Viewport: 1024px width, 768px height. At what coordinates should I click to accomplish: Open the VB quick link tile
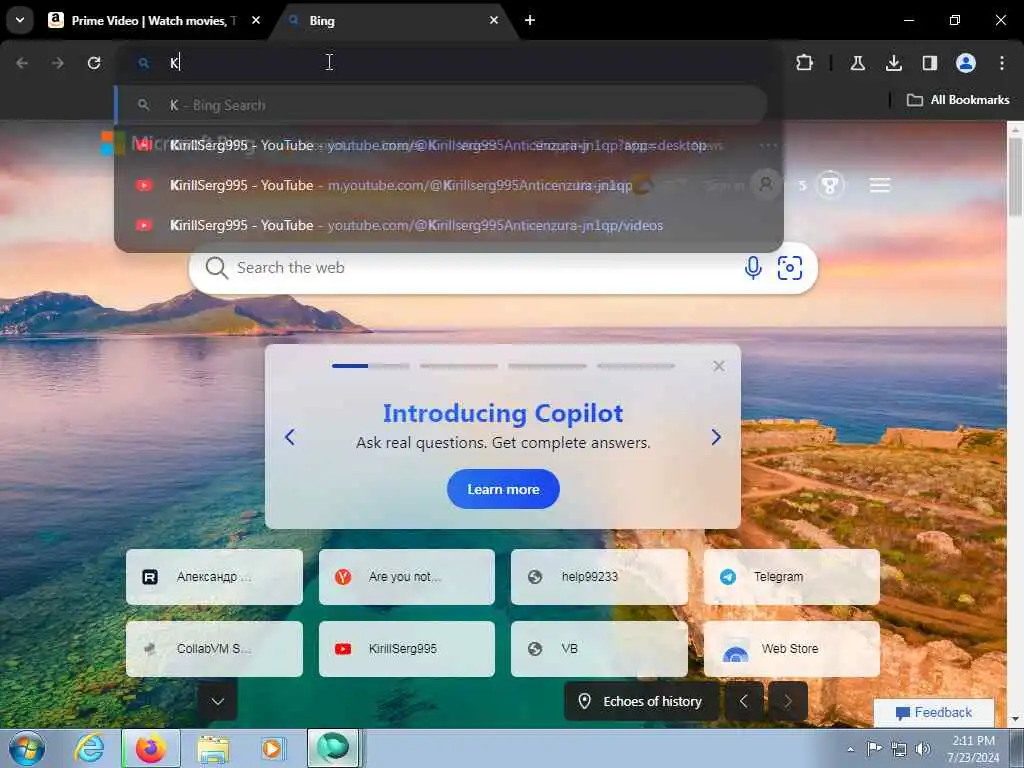click(x=599, y=648)
